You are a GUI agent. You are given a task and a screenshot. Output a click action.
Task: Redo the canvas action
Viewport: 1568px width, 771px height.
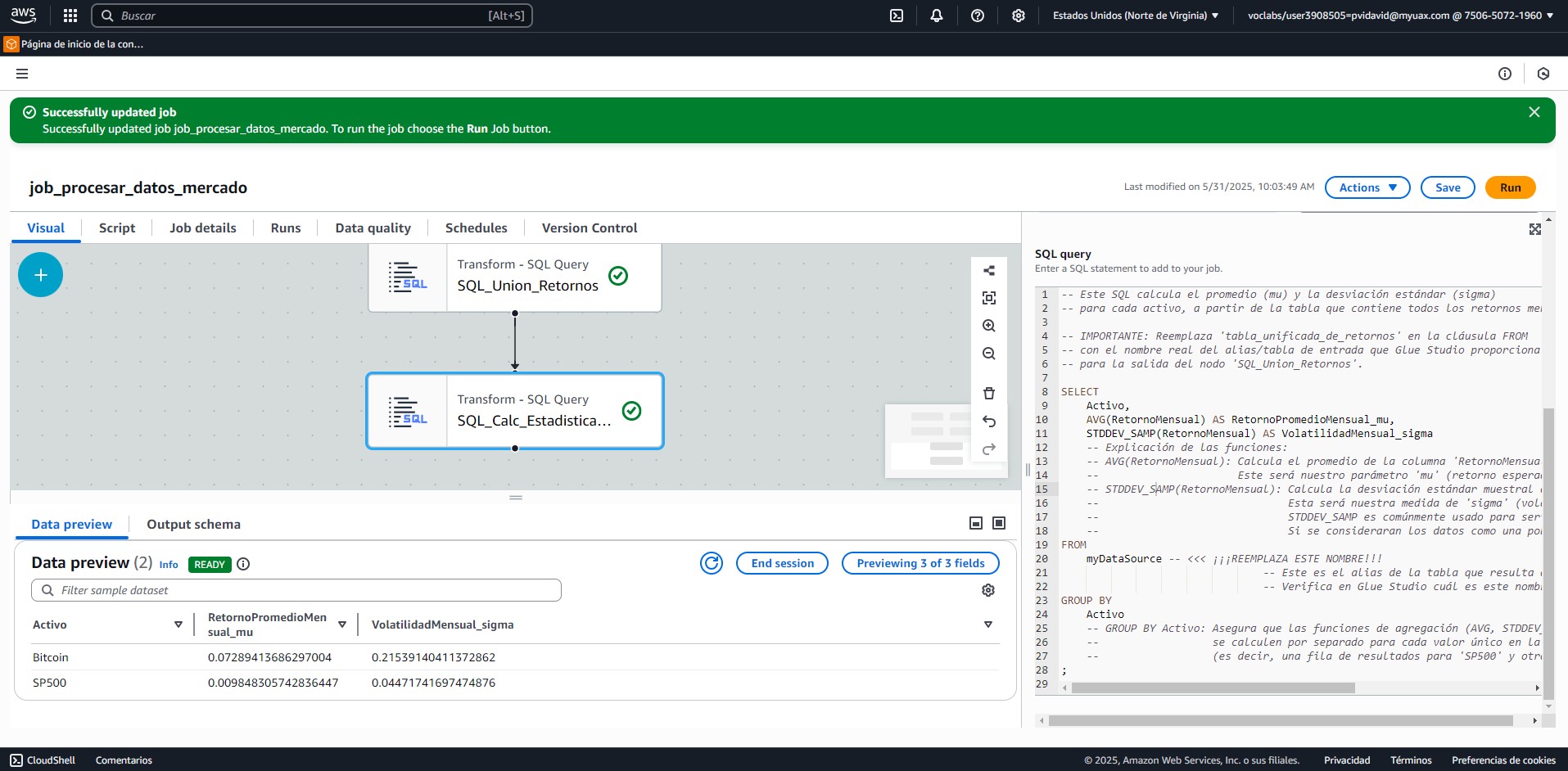(x=989, y=449)
